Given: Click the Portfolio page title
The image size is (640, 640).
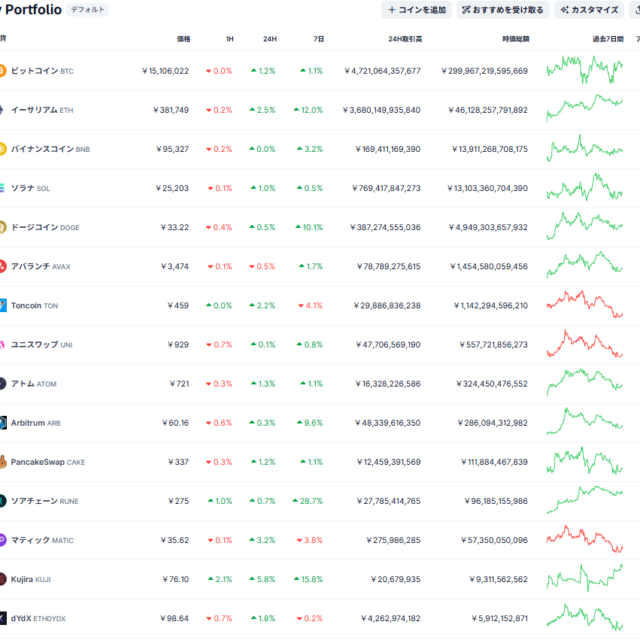Looking at the screenshot, I should [x=33, y=9].
